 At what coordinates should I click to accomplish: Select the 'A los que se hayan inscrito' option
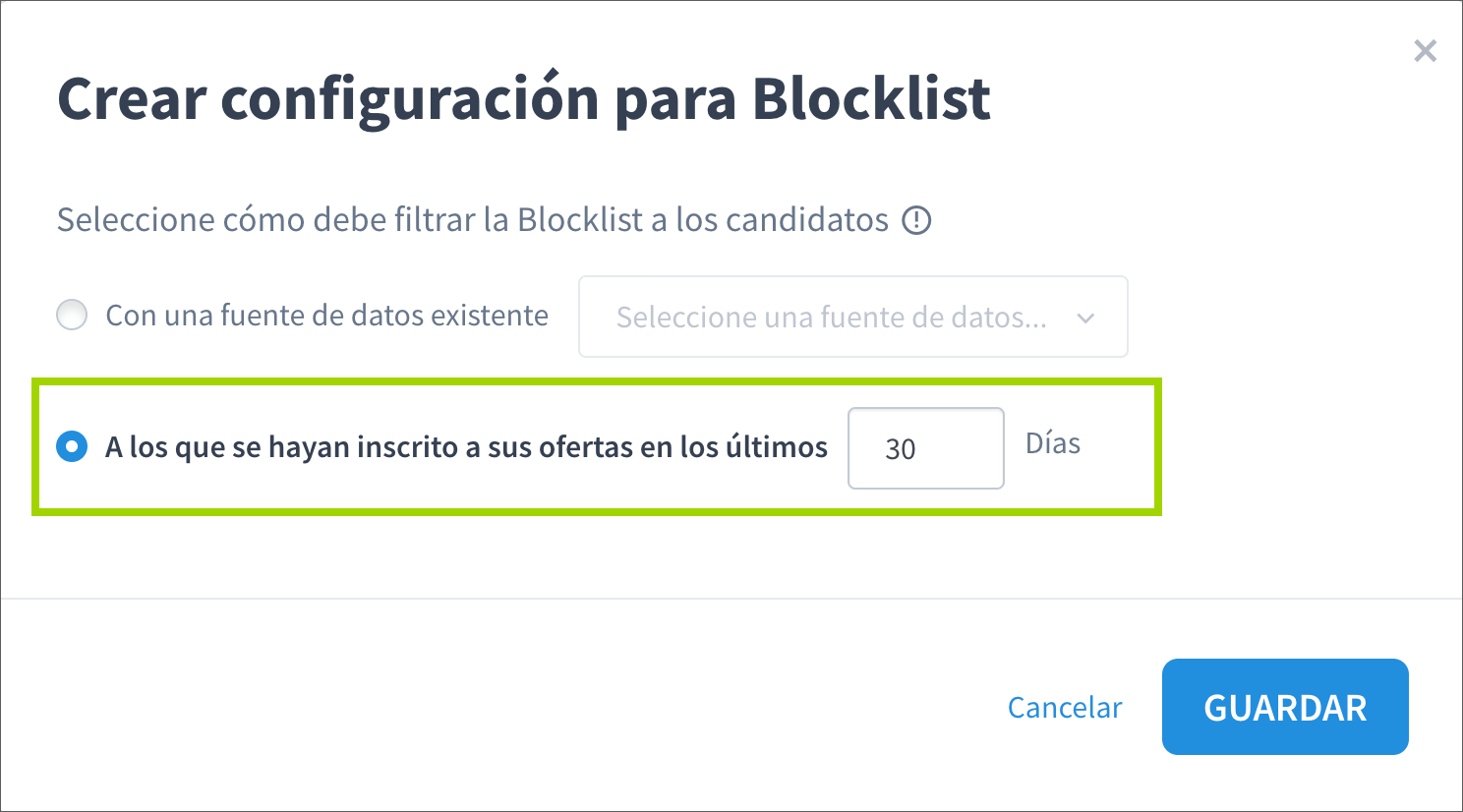click(71, 447)
